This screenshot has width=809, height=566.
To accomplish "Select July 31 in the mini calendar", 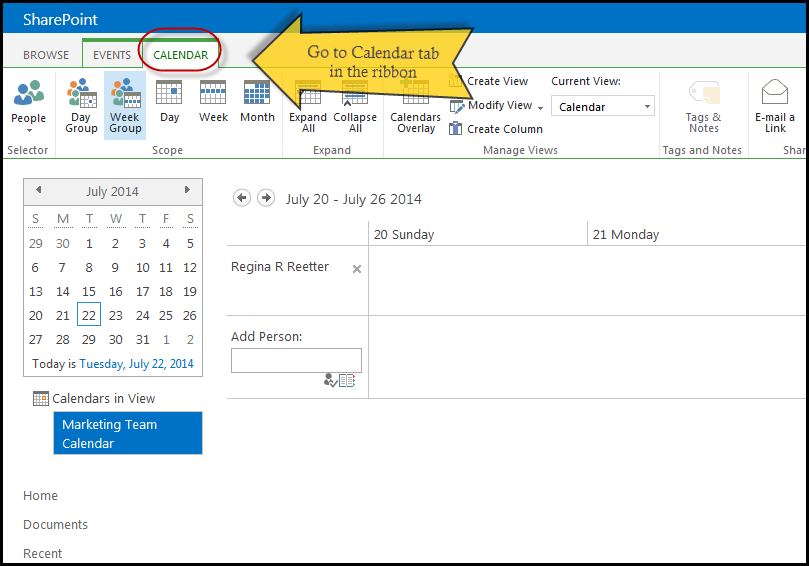I will [142, 339].
